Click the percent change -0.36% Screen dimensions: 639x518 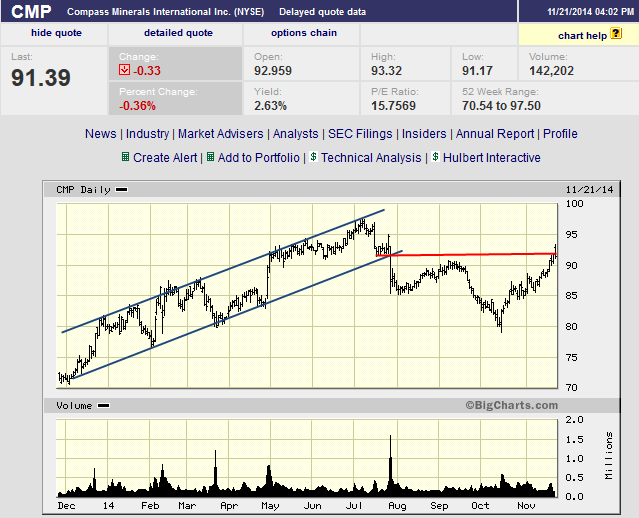click(137, 106)
